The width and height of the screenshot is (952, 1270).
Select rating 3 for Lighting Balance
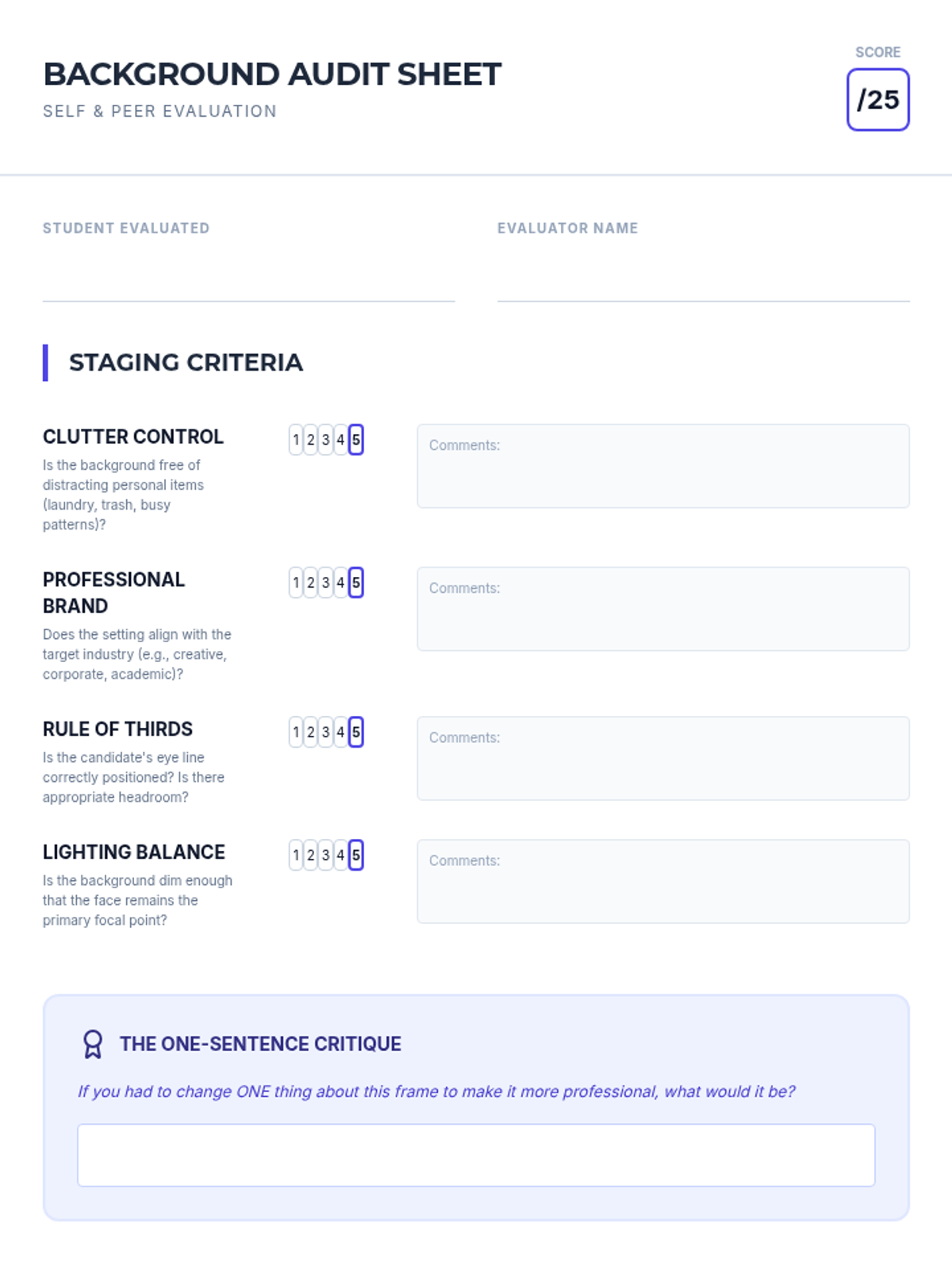325,855
